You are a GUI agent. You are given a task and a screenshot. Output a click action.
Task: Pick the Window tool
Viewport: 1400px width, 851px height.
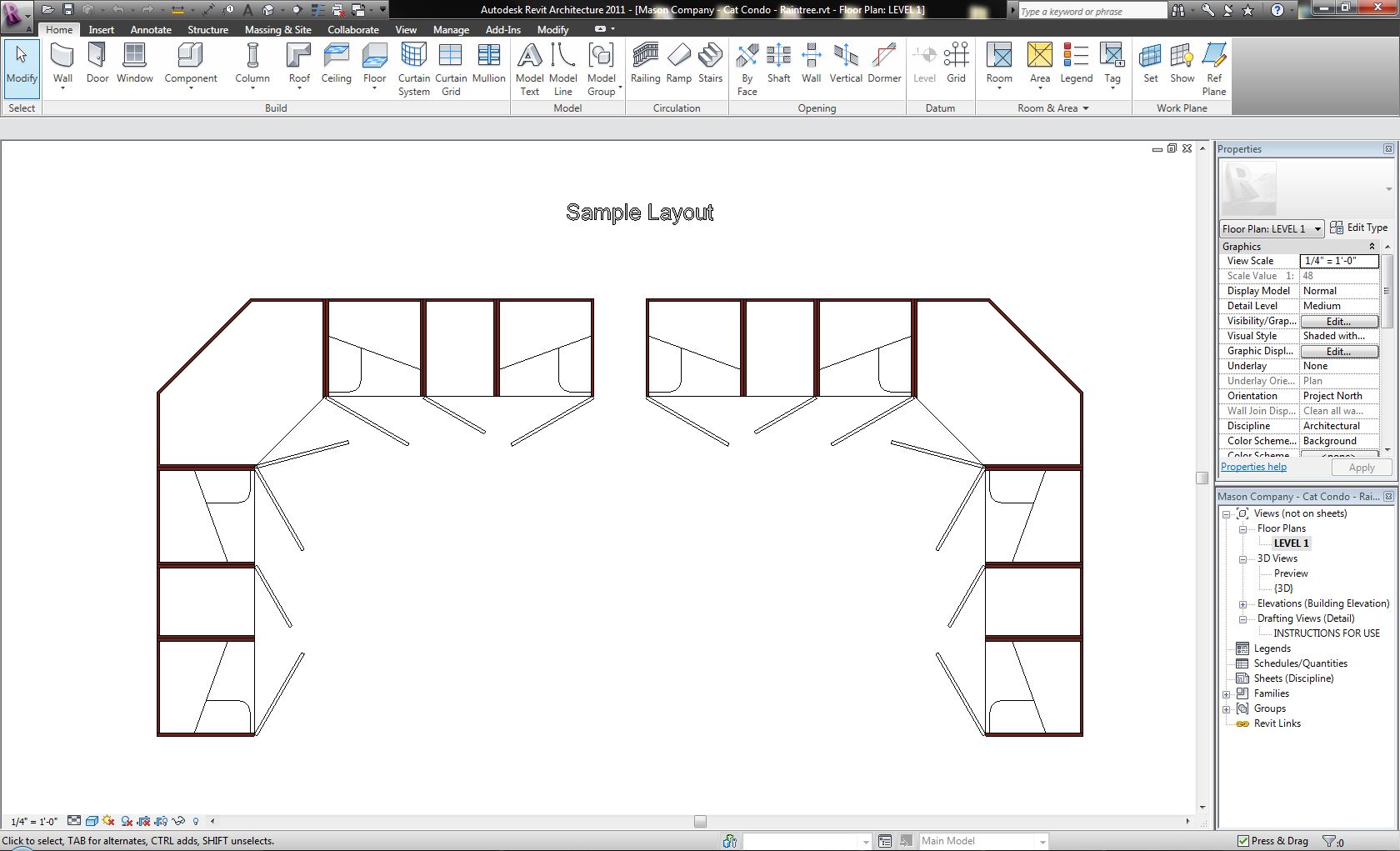[x=135, y=63]
